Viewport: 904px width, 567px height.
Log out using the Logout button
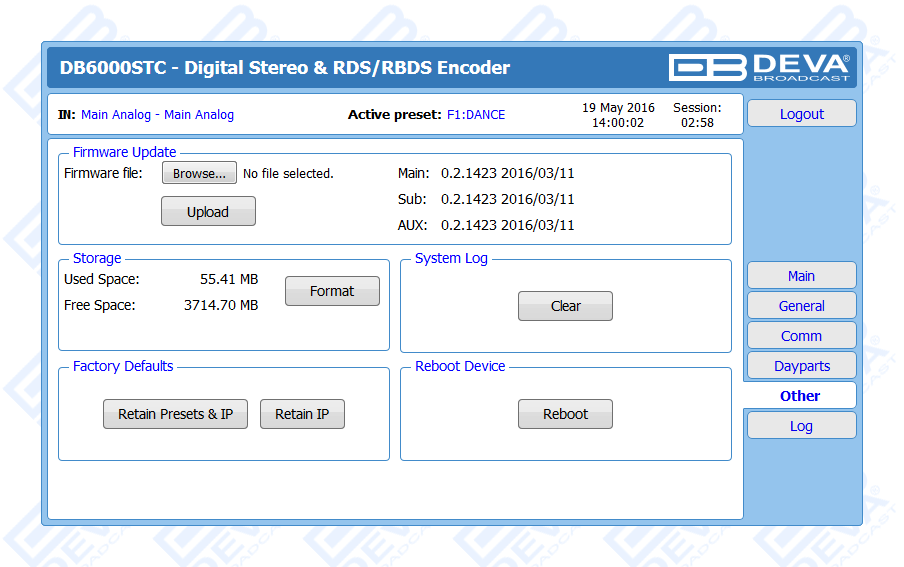tap(801, 114)
